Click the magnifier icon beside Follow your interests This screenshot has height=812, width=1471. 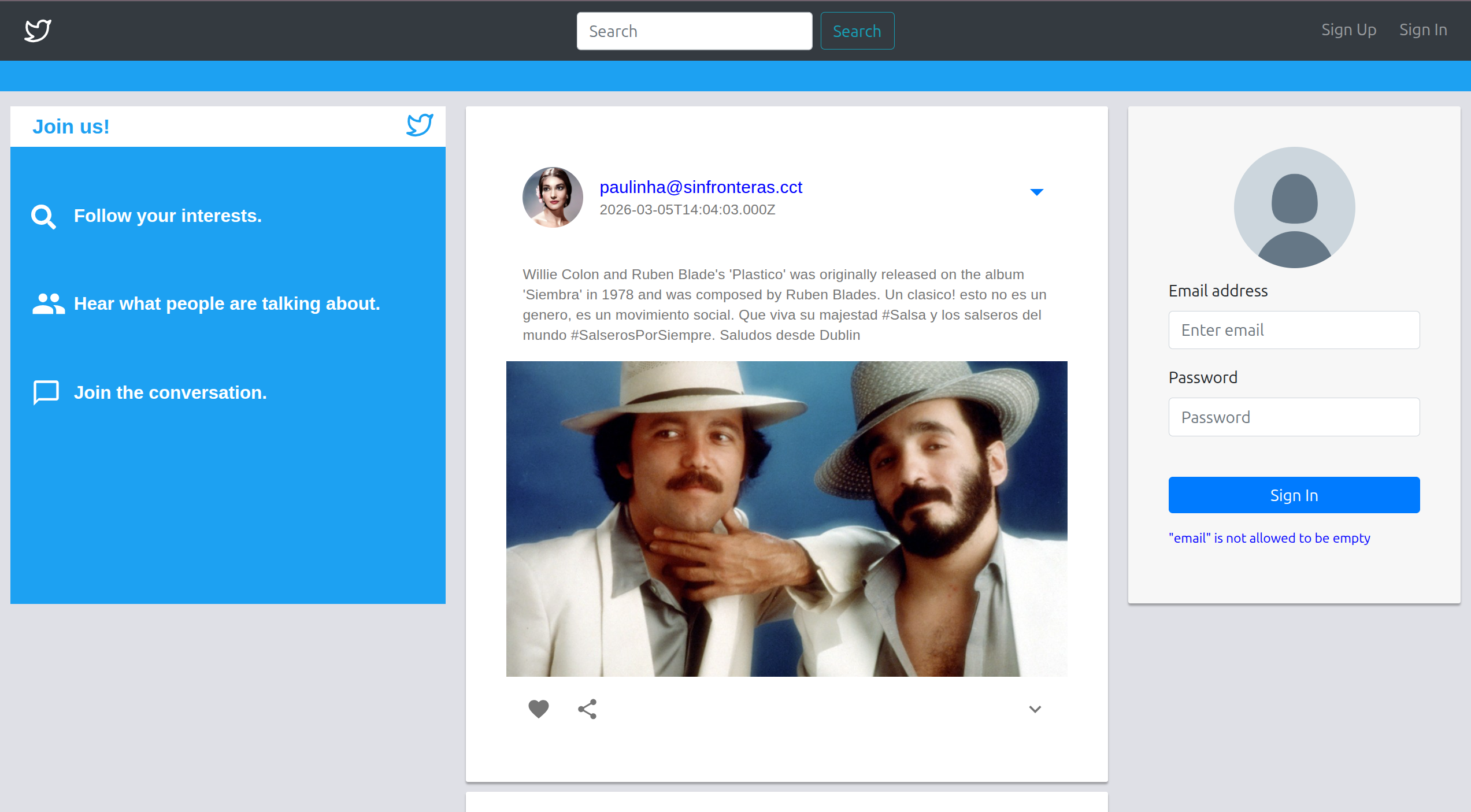click(x=43, y=217)
